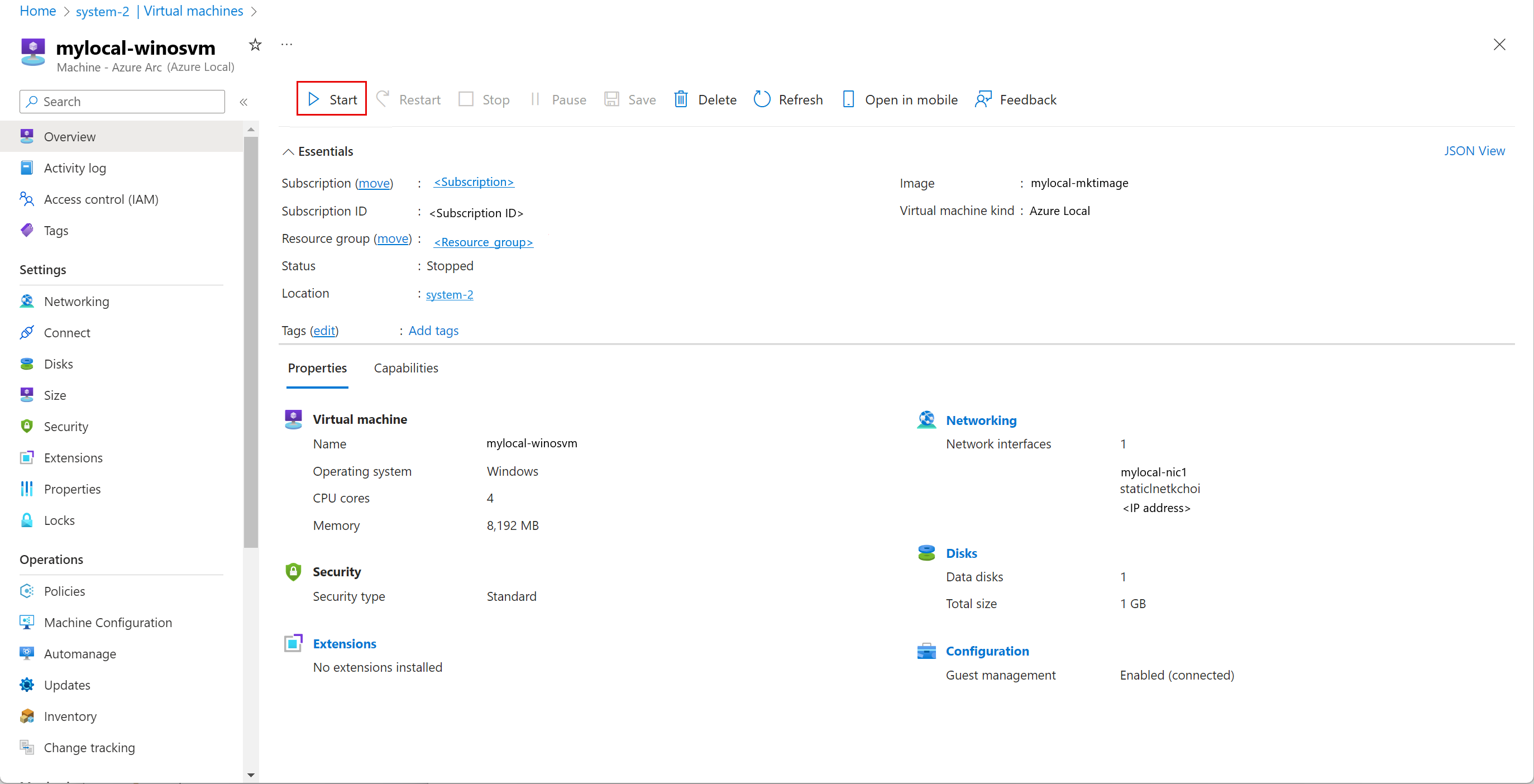1534x784 pixels.
Task: Open the Disks sidebar item
Action: coord(59,364)
